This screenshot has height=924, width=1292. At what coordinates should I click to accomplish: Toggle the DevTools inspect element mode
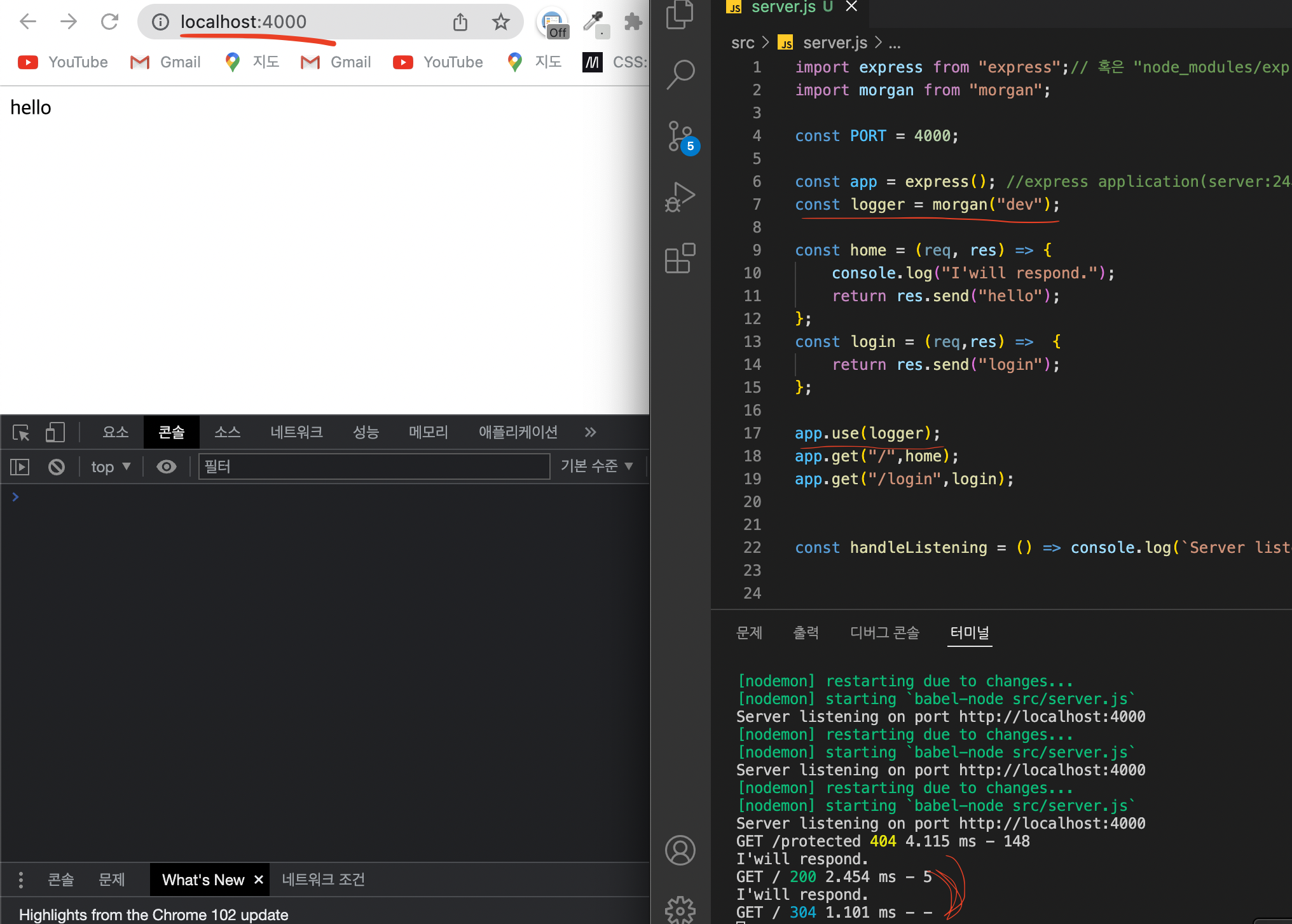pyautogui.click(x=22, y=432)
